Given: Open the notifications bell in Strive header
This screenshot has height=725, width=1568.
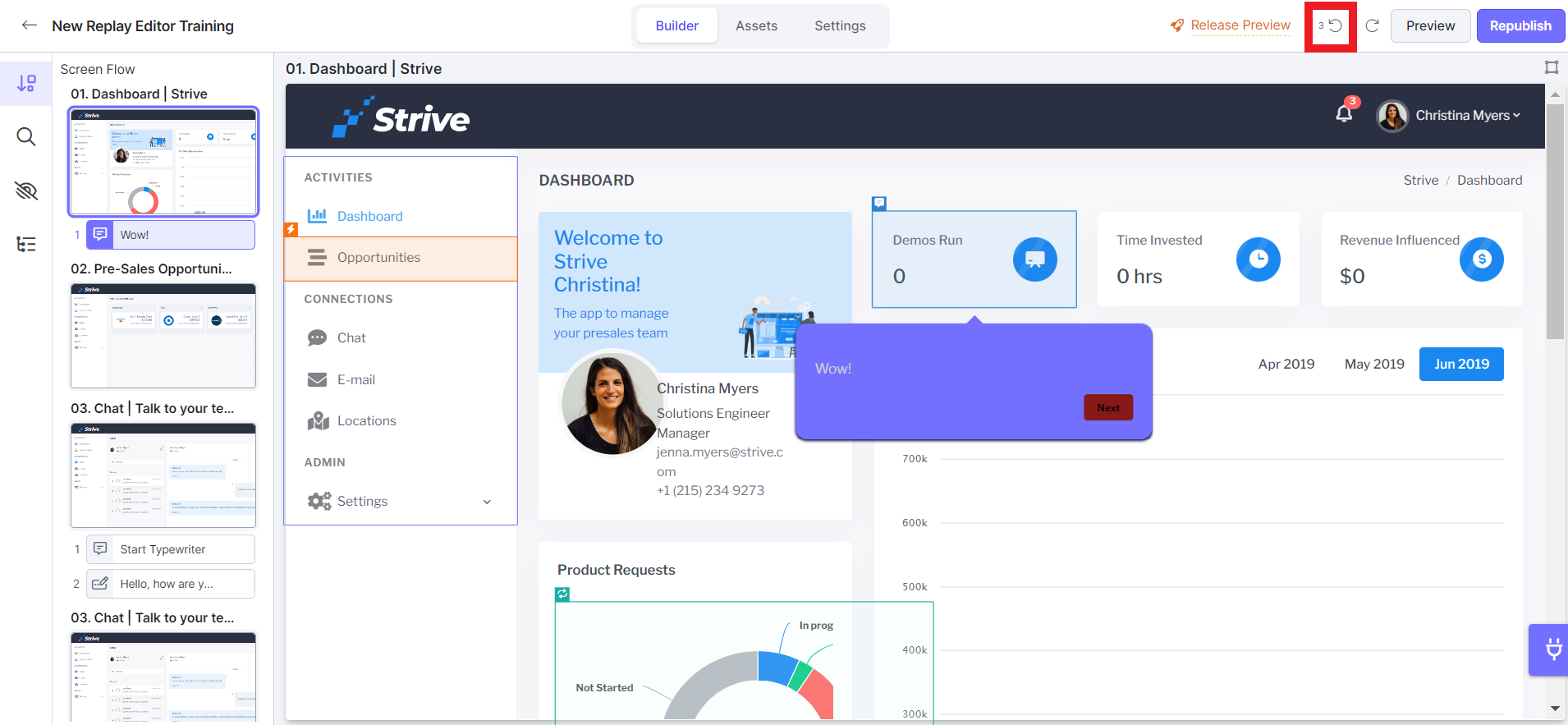Looking at the screenshot, I should pyautogui.click(x=1344, y=113).
